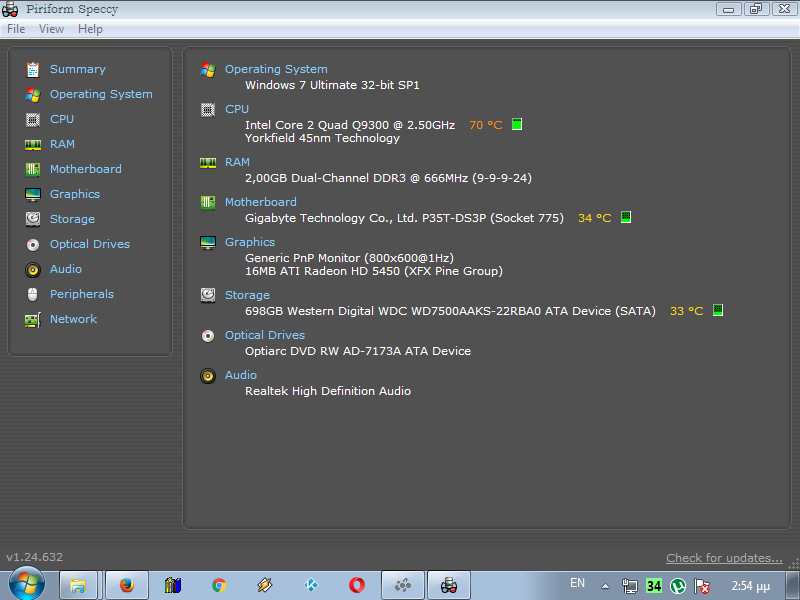Click the ATI Radeon HD 5450 text

pos(373,271)
